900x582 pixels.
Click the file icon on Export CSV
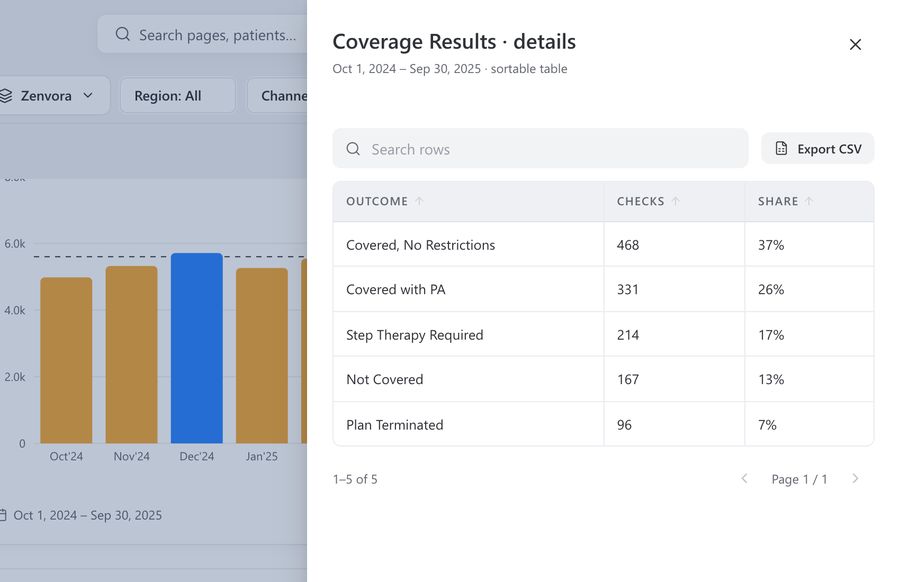point(781,149)
